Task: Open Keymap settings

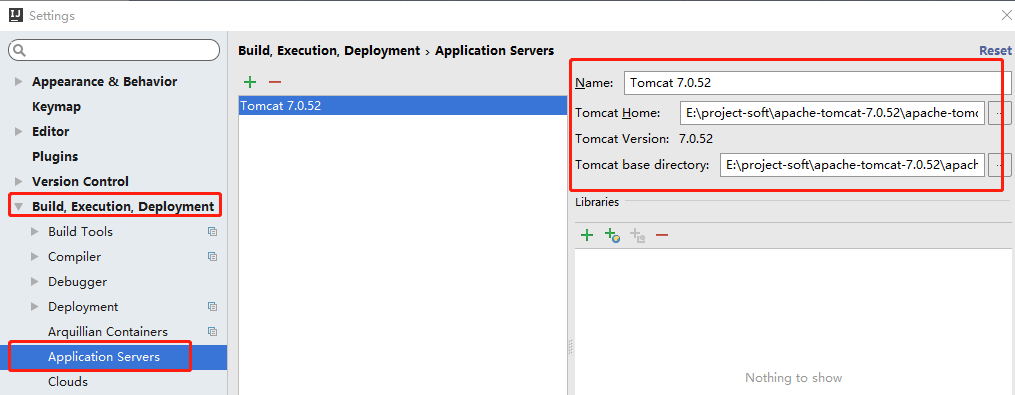Action: point(56,107)
